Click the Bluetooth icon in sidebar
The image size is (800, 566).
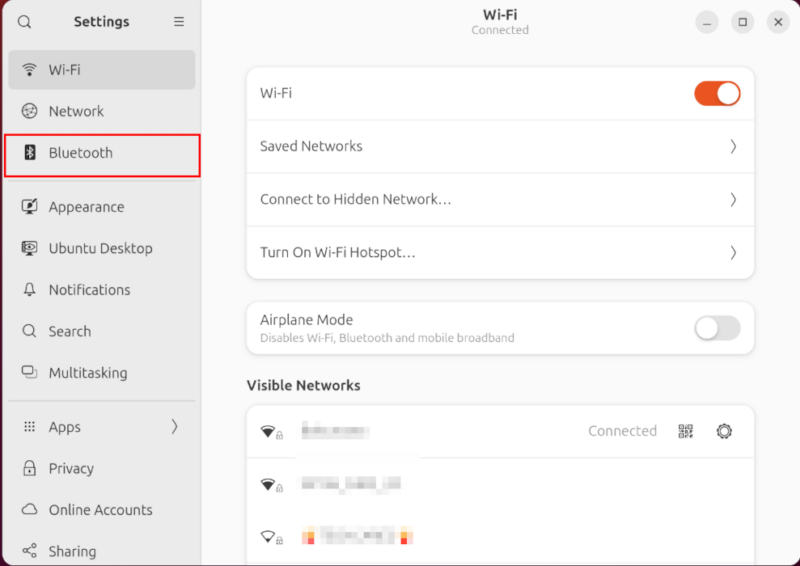[x=30, y=153]
